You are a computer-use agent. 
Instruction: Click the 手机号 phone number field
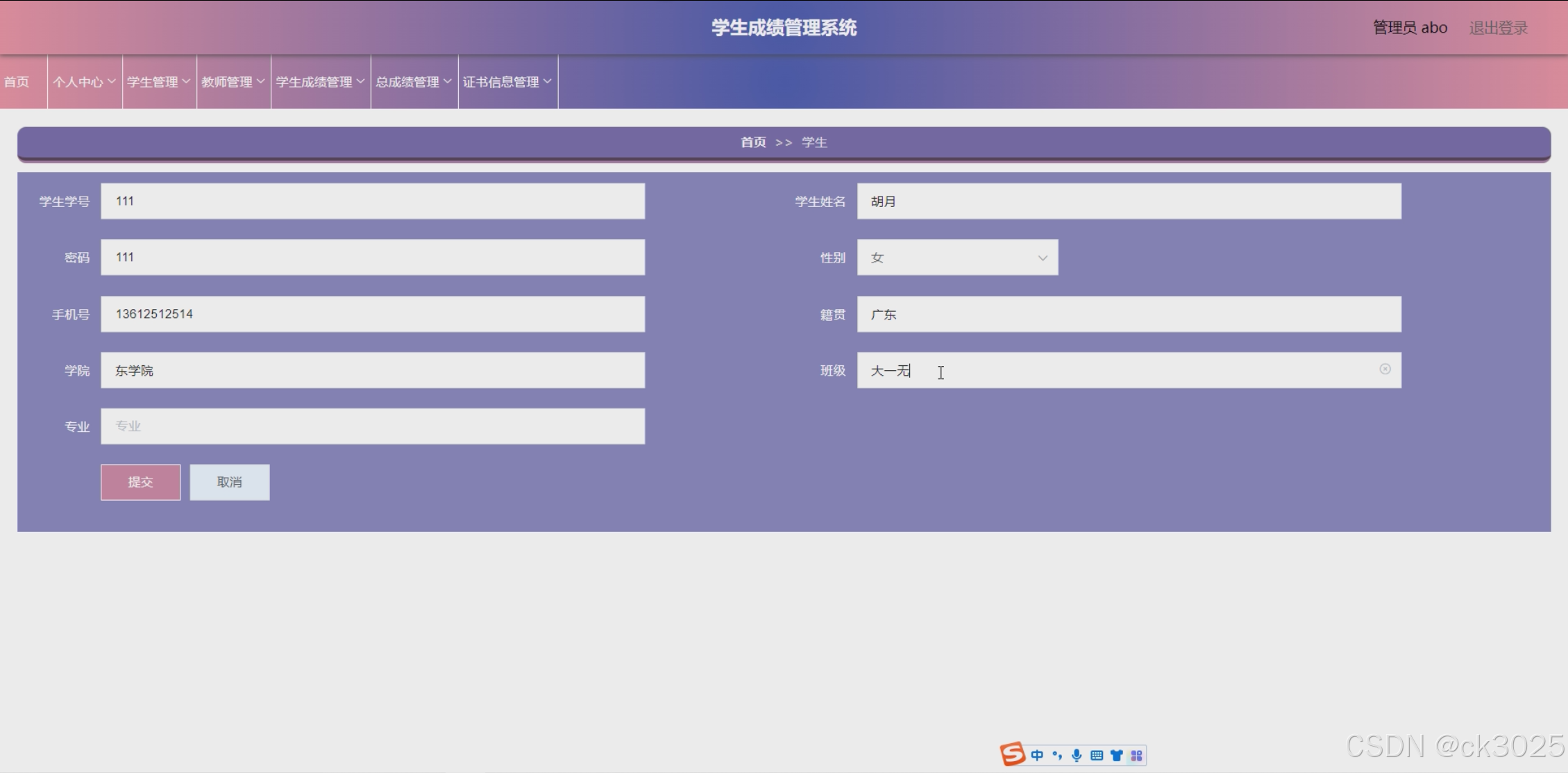(x=373, y=314)
